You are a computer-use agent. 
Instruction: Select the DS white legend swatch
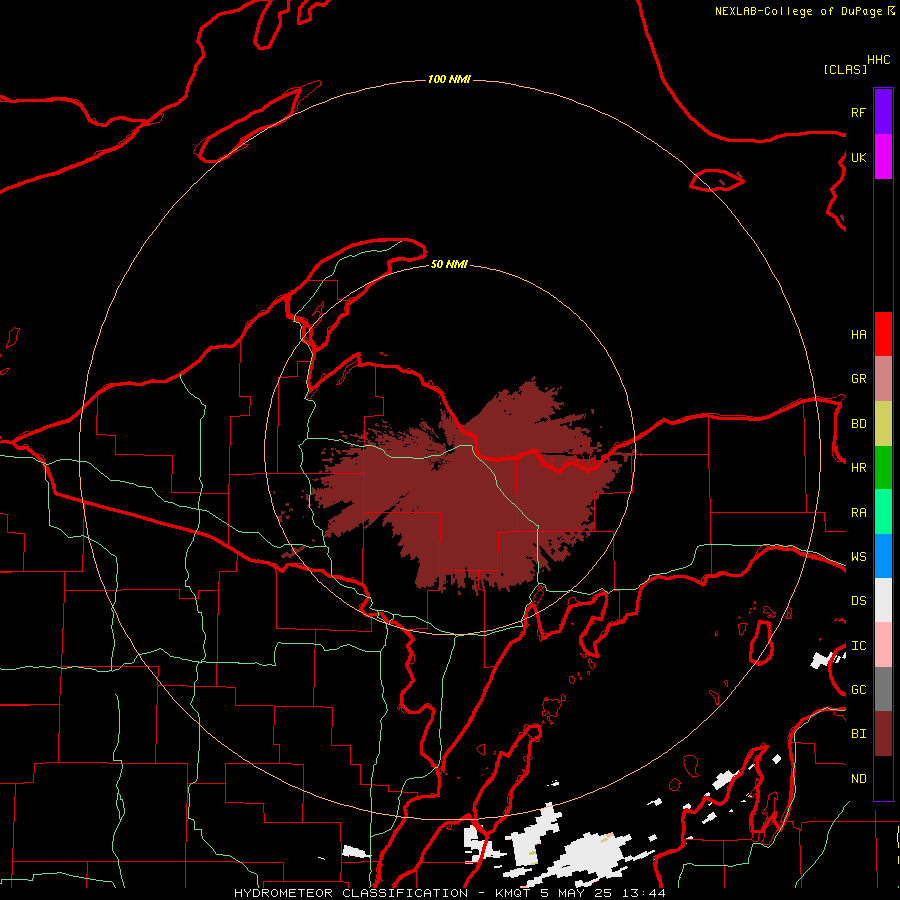pos(883,600)
